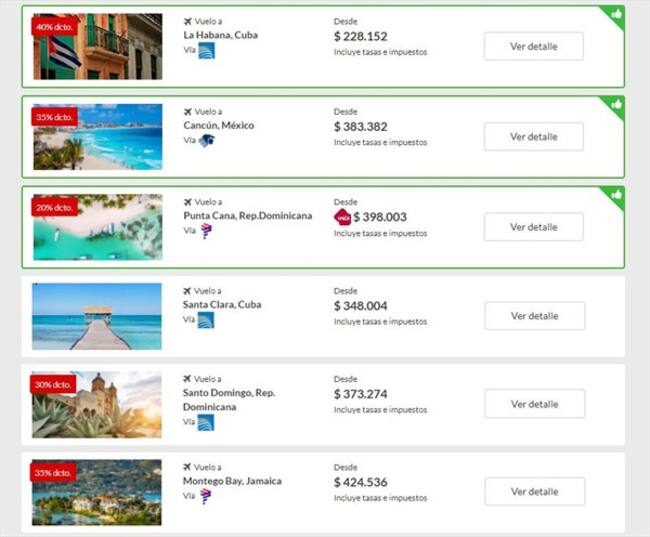Click the airline logo under La Habana, Cuba
The image size is (650, 537).
click(206, 51)
